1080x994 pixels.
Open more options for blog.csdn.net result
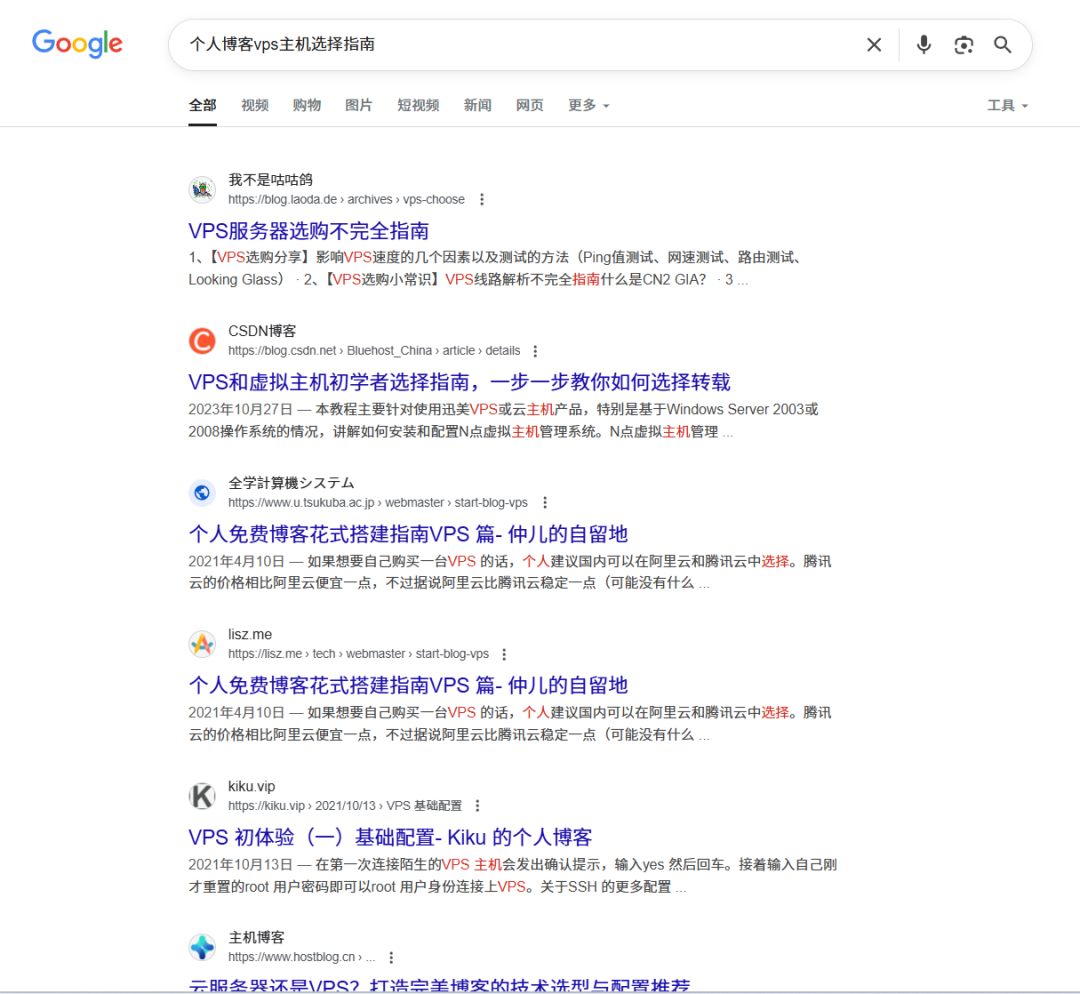(x=535, y=351)
